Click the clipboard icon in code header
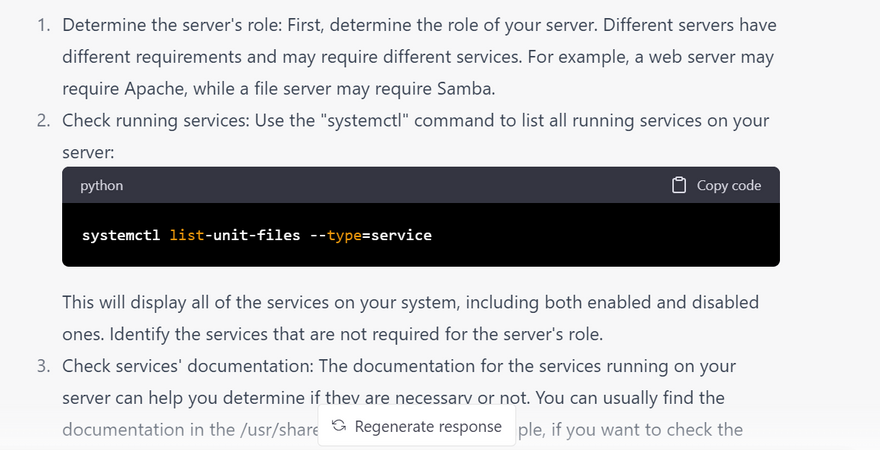The height and width of the screenshot is (450, 880). 679,186
